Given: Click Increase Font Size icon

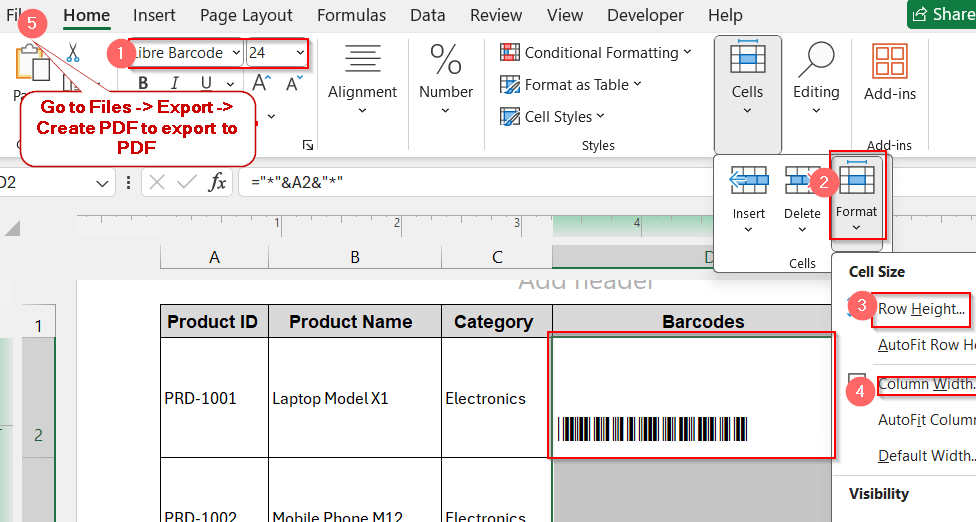Looking at the screenshot, I should click(261, 83).
